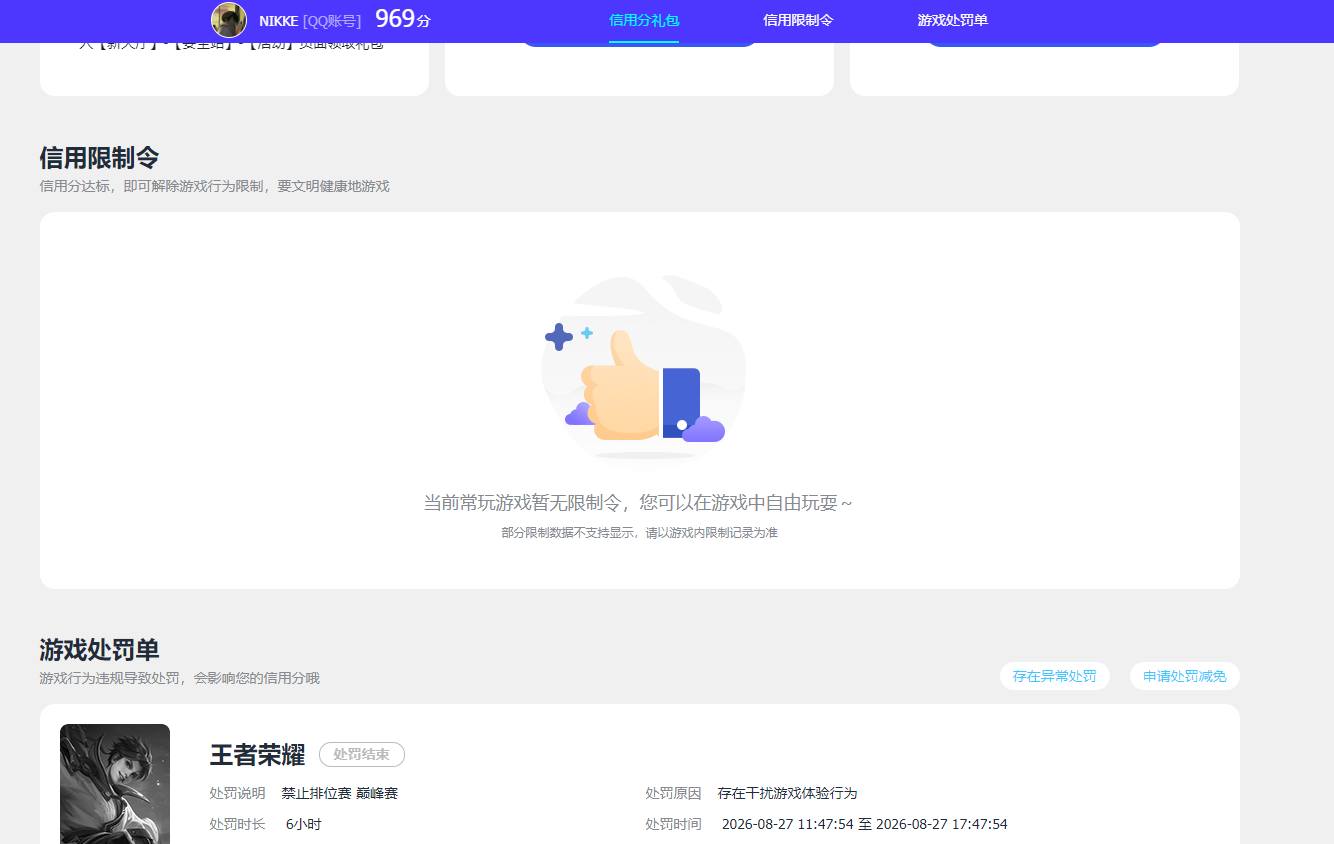Click note 部分限制数据不支持显示
Screen dimensions: 1334x844
click(639, 533)
